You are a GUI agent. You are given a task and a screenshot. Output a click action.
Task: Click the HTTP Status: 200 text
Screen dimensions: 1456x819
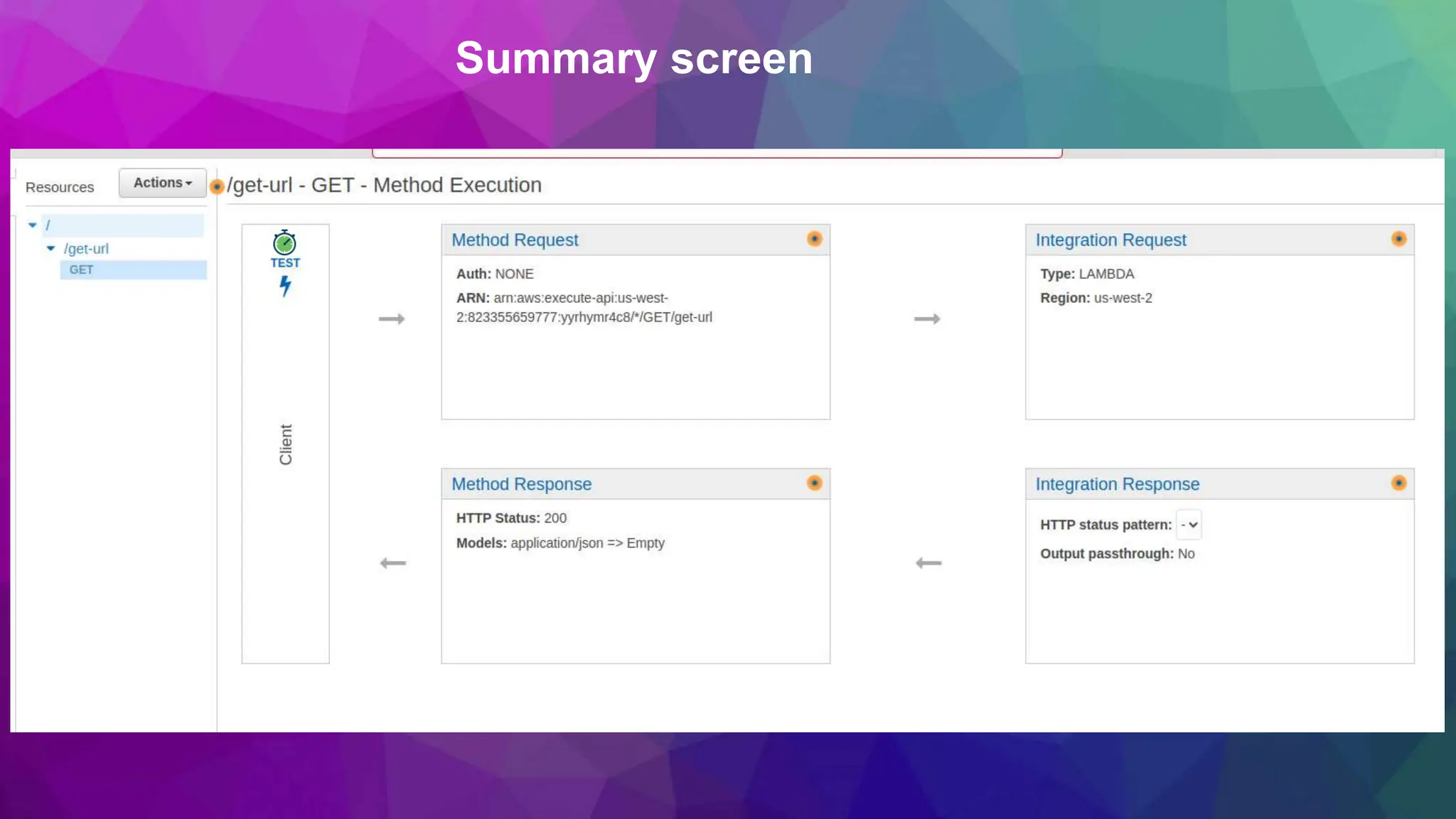[x=511, y=518]
